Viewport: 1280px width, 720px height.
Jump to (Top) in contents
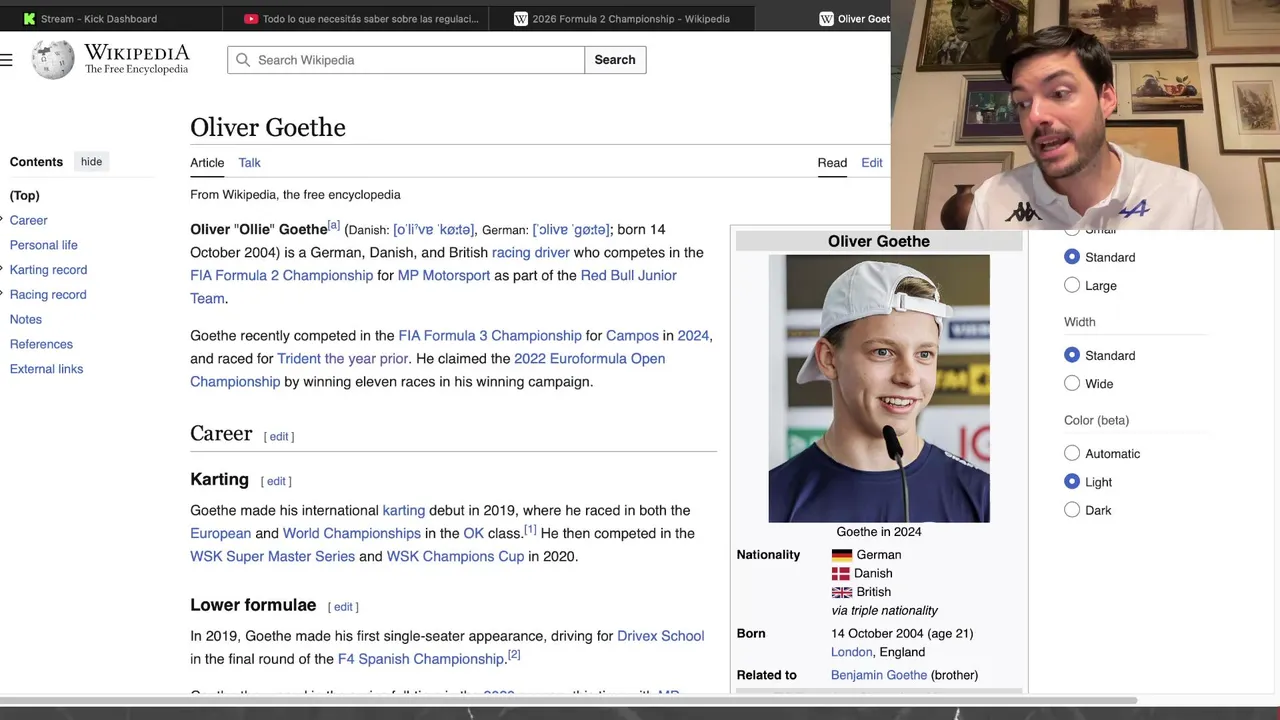click(x=25, y=196)
